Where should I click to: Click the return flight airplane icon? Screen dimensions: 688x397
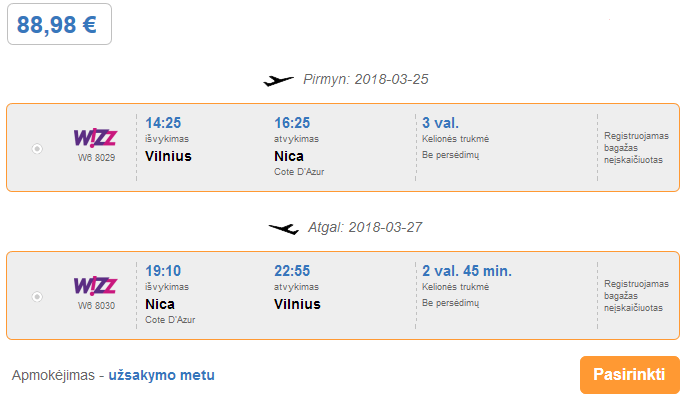283,228
